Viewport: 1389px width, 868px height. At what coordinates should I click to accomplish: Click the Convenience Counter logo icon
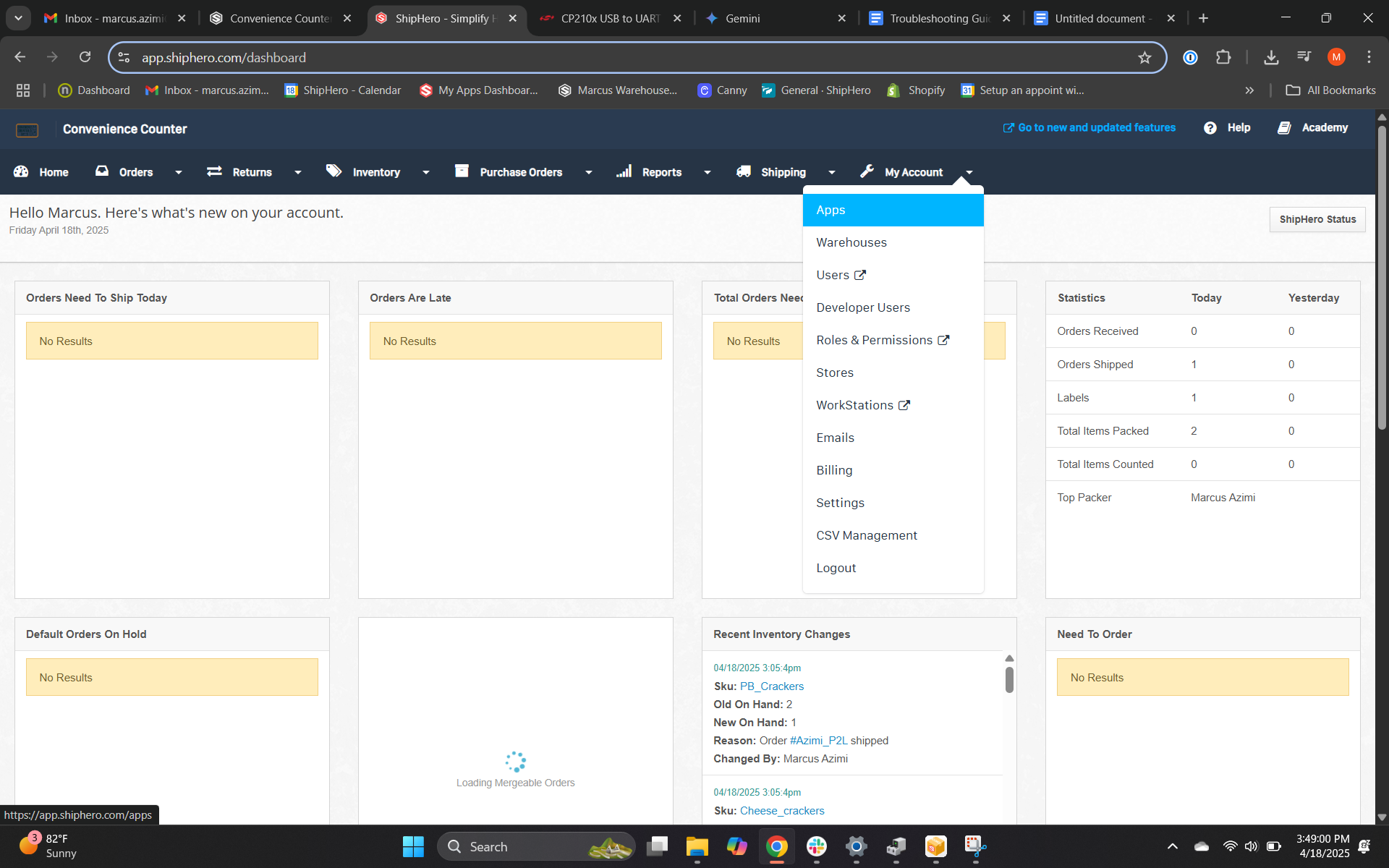[x=27, y=130]
